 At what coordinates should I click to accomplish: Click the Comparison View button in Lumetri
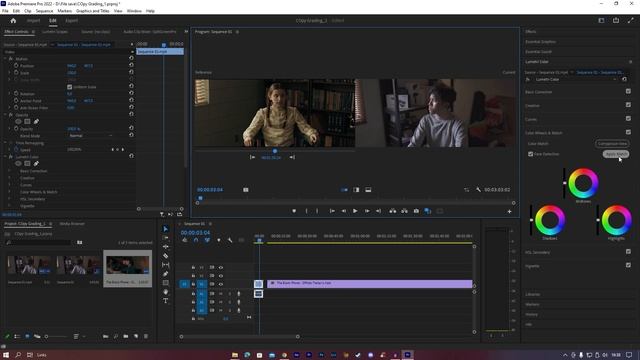pyautogui.click(x=612, y=143)
